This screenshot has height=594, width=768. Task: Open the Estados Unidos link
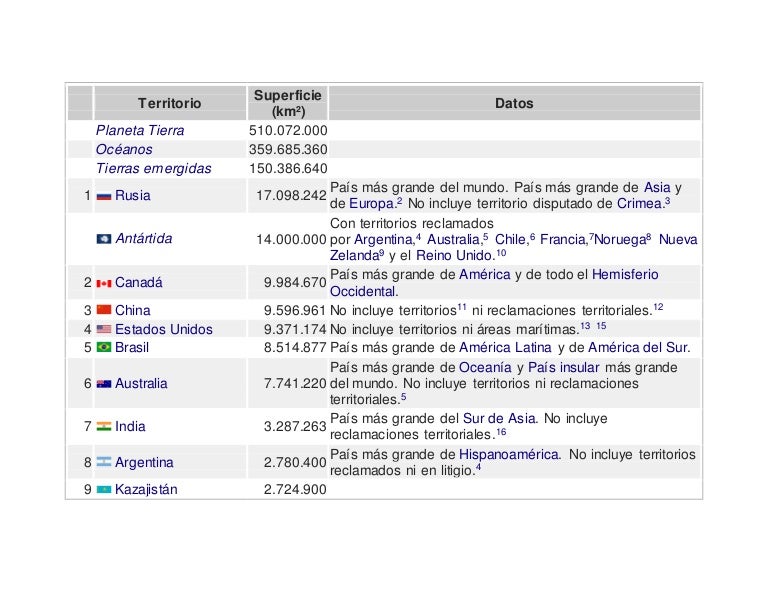coord(163,329)
